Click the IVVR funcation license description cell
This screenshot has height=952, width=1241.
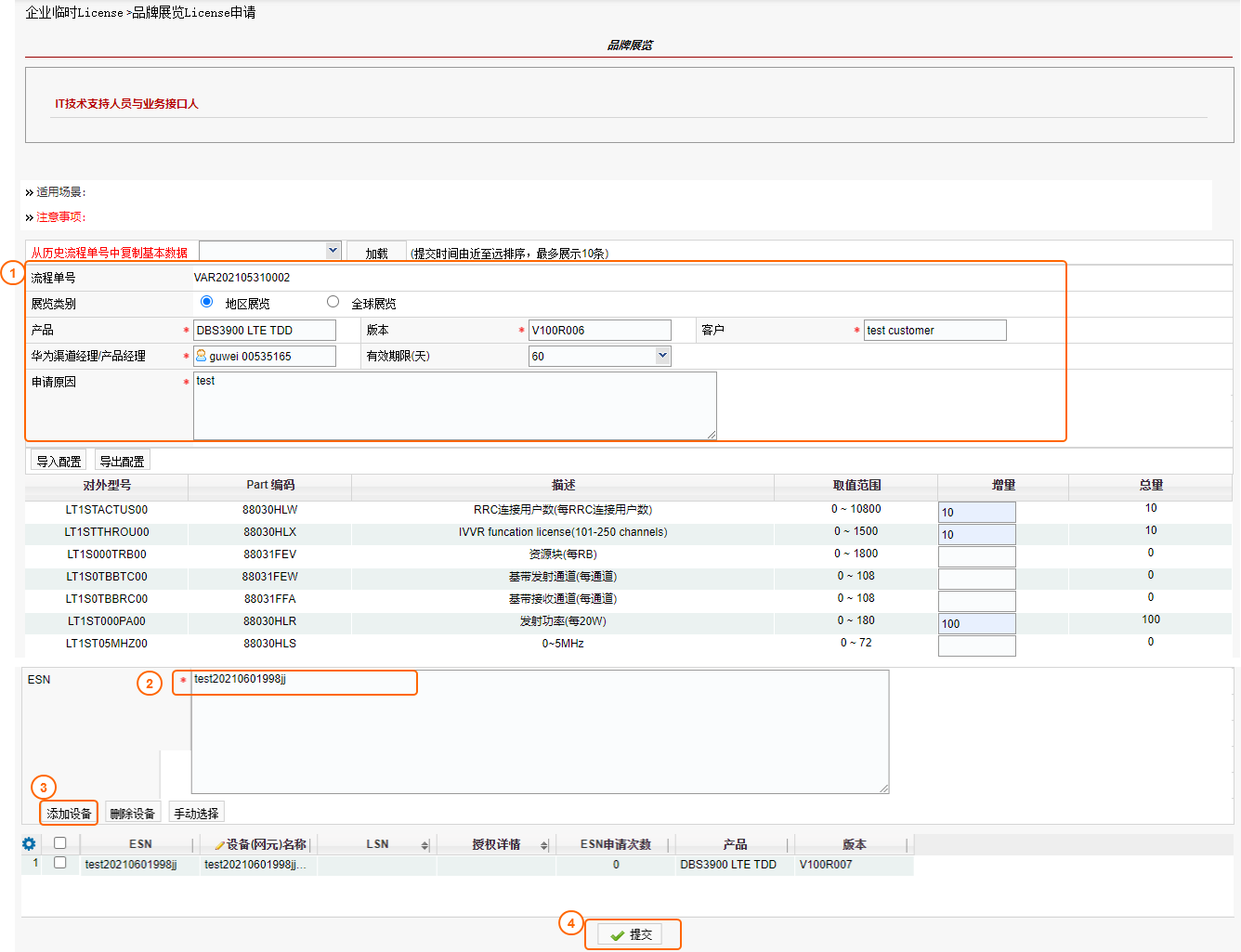563,532
